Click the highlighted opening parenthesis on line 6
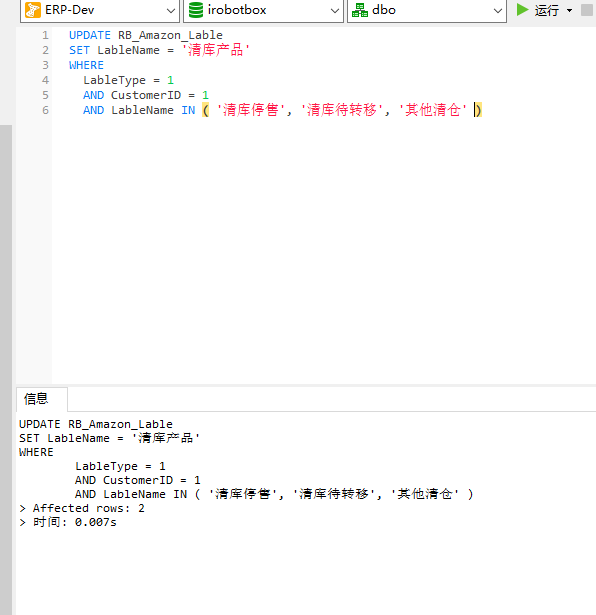Viewport: 596px width, 615px height. point(205,110)
